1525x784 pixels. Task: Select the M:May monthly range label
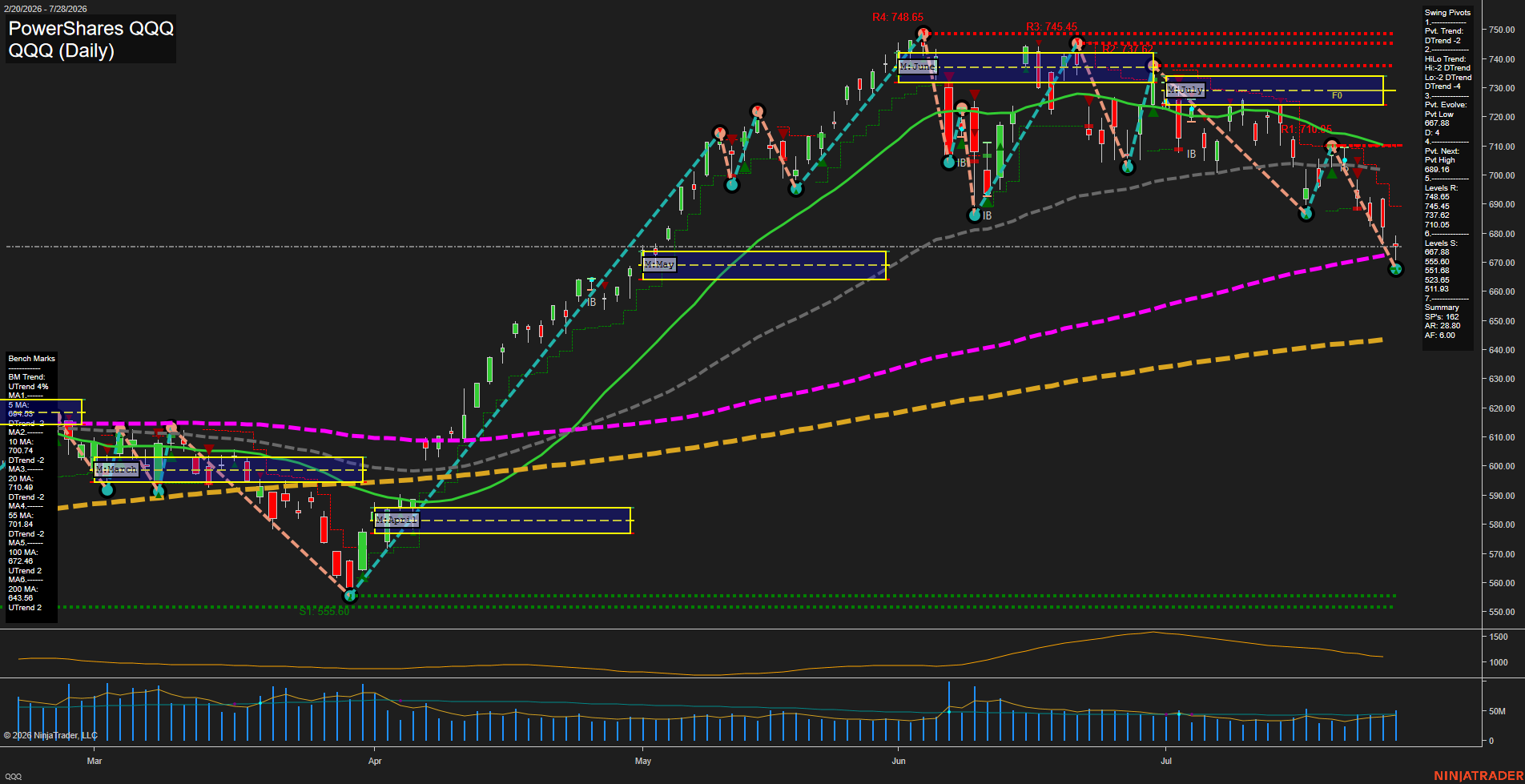[659, 264]
